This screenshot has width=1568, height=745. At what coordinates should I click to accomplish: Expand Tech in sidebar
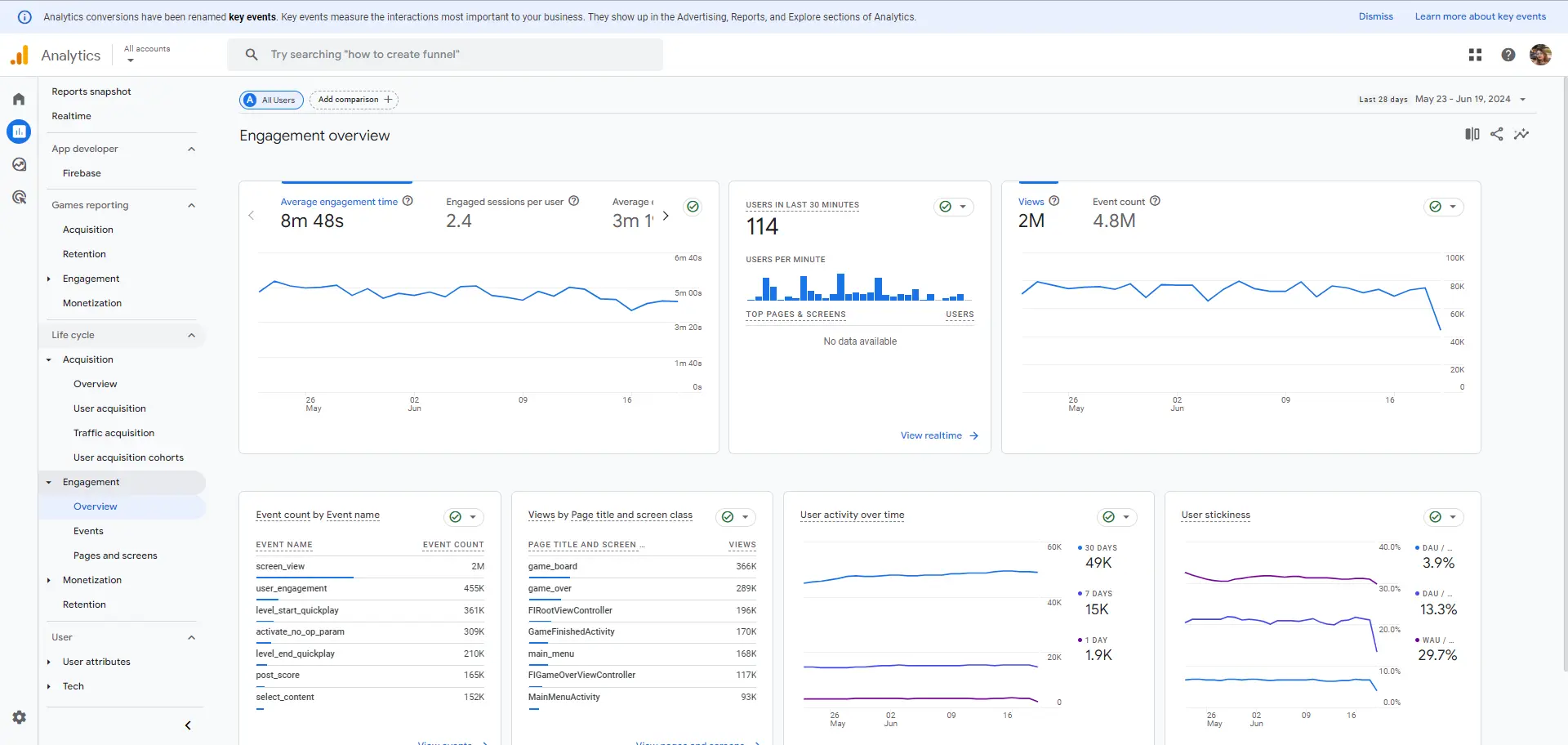tap(49, 686)
